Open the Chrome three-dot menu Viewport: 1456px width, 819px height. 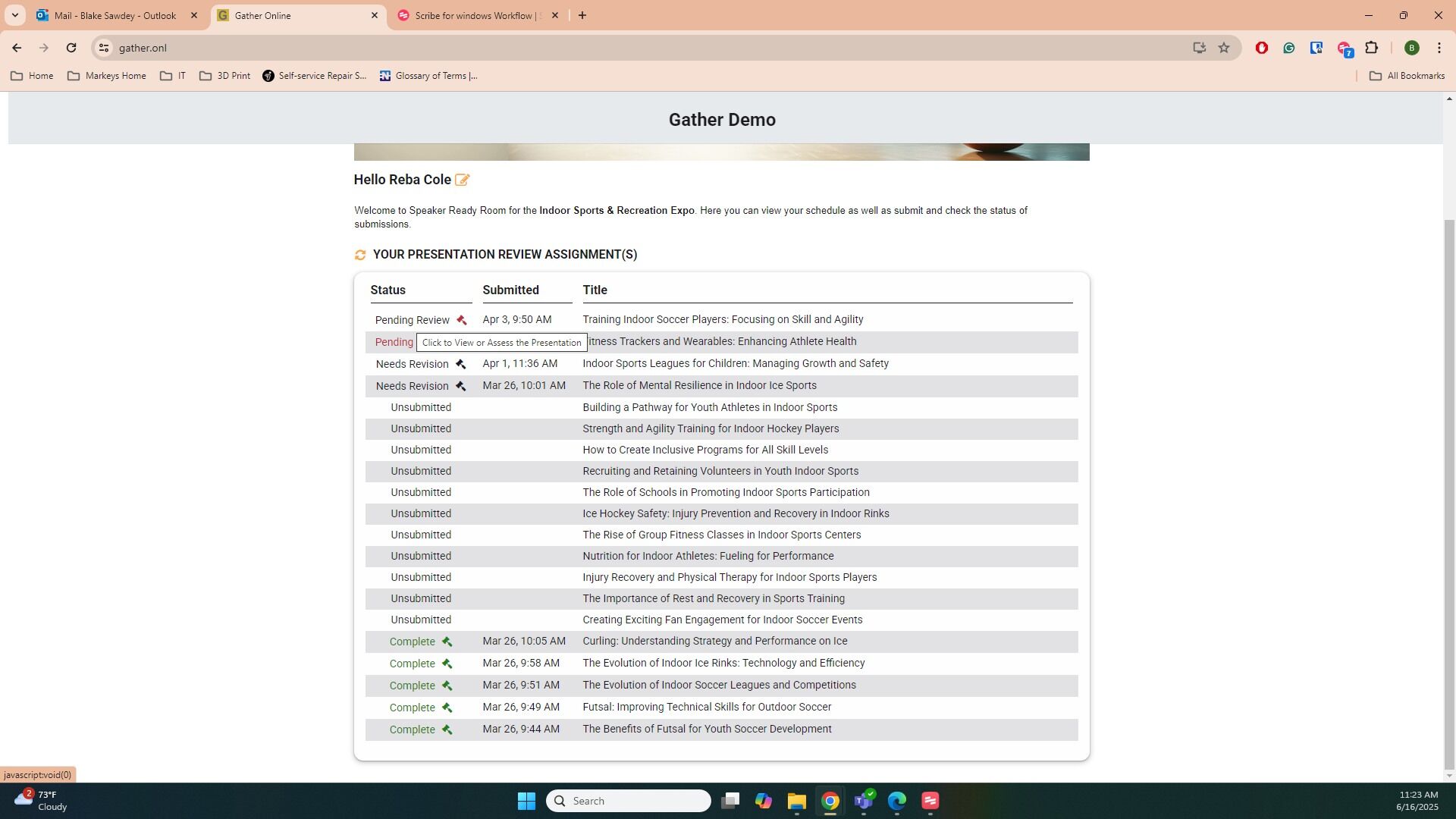point(1439,48)
